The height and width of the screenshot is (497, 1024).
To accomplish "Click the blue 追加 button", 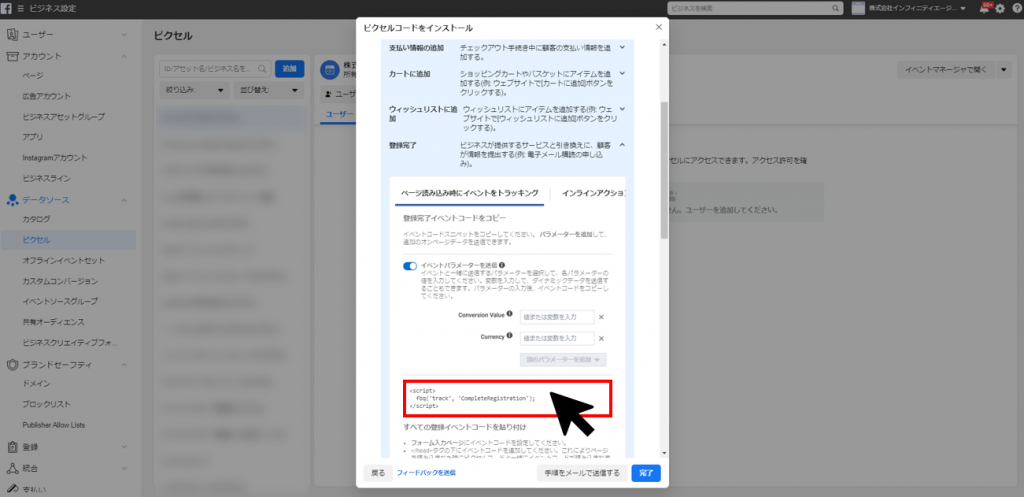I will click(289, 69).
